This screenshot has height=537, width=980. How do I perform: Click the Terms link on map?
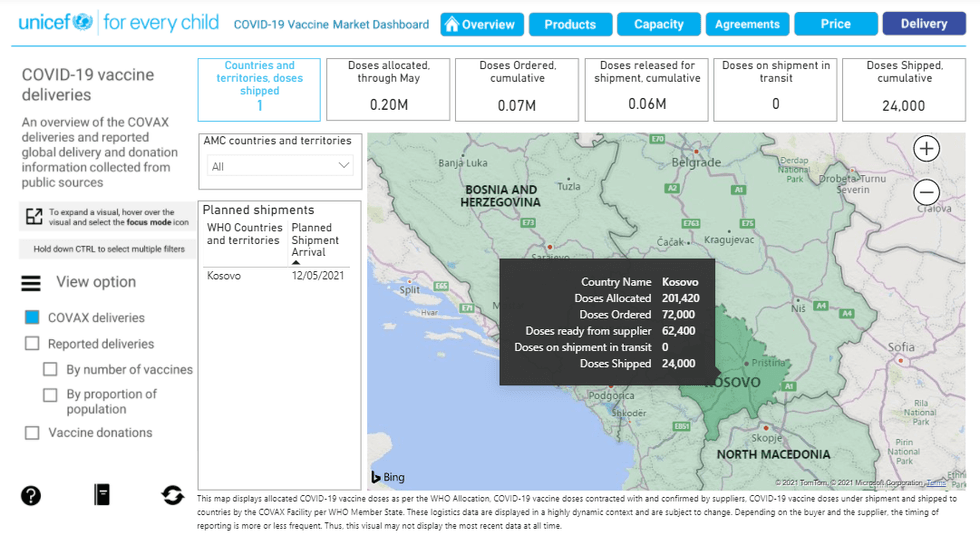[x=935, y=483]
